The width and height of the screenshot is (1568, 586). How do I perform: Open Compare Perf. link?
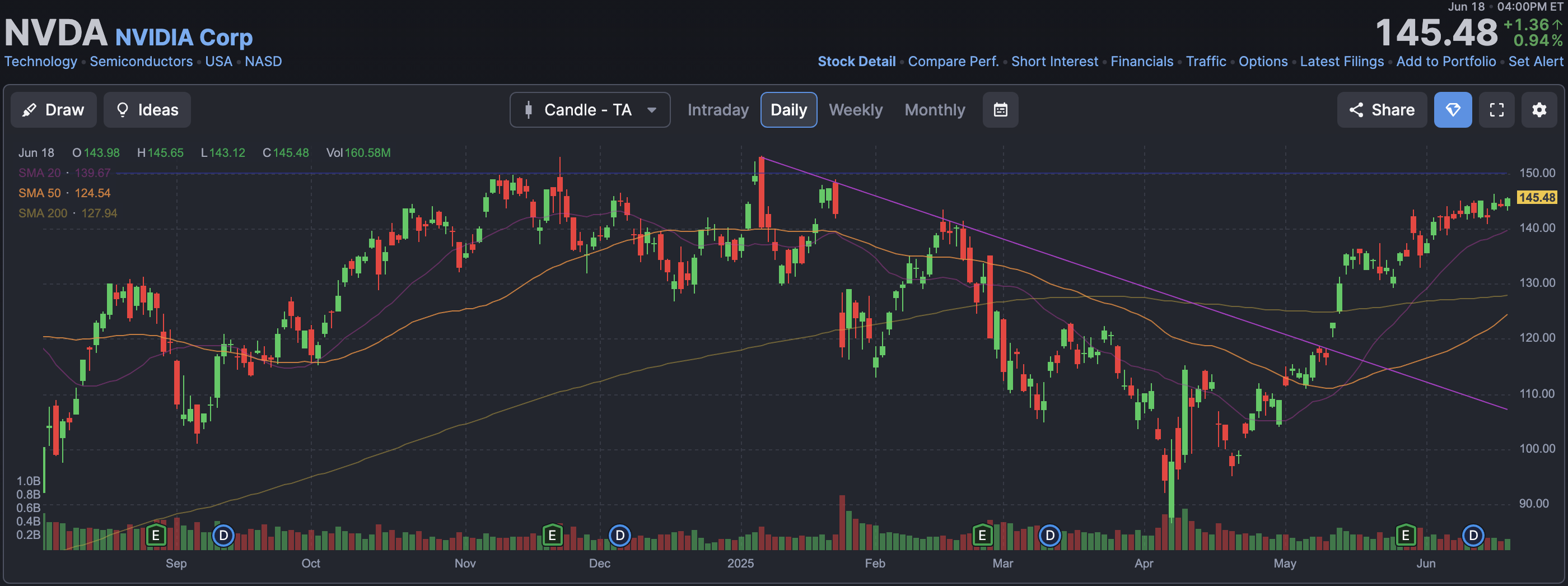[x=953, y=62]
